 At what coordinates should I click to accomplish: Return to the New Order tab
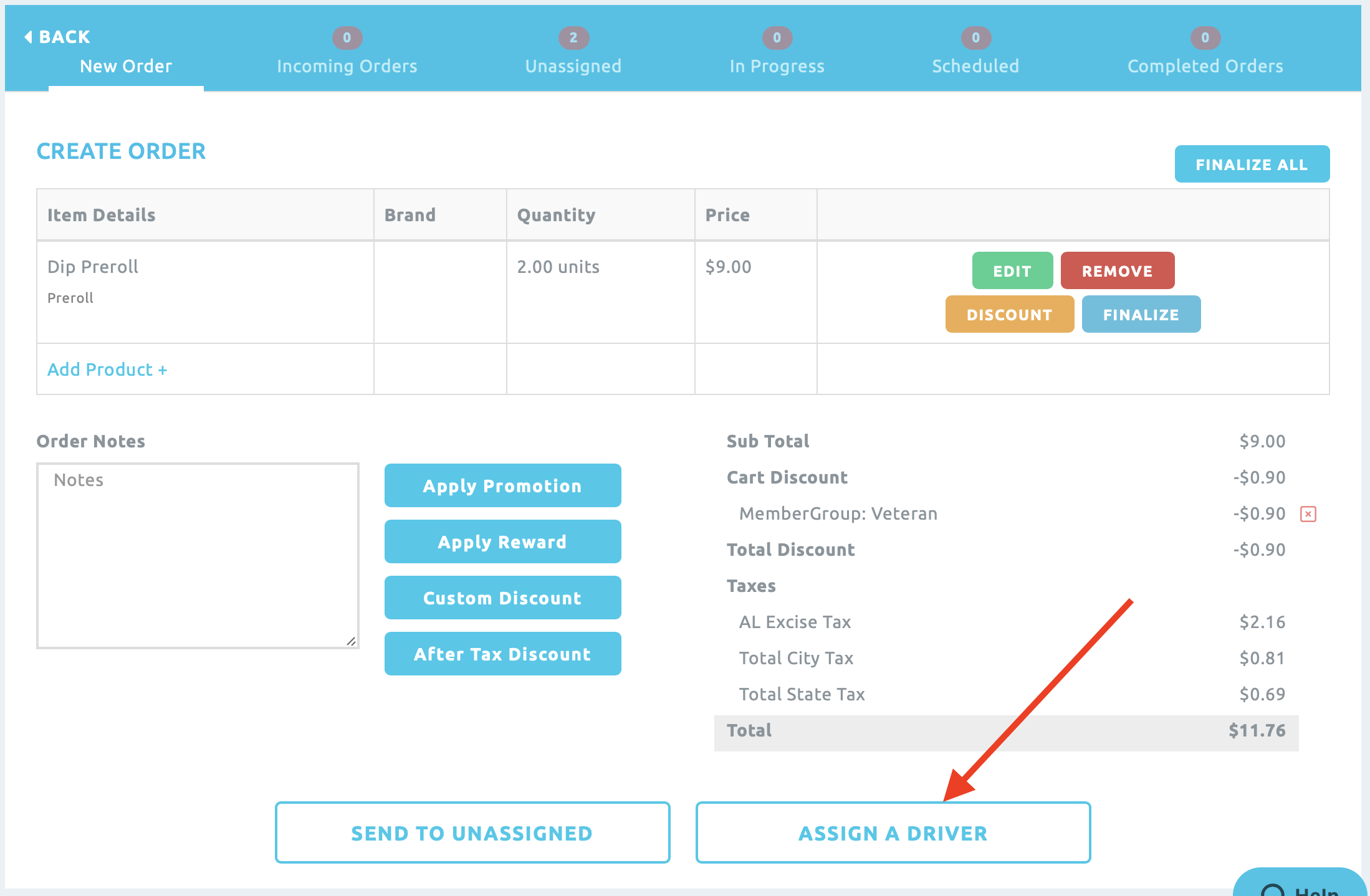125,66
